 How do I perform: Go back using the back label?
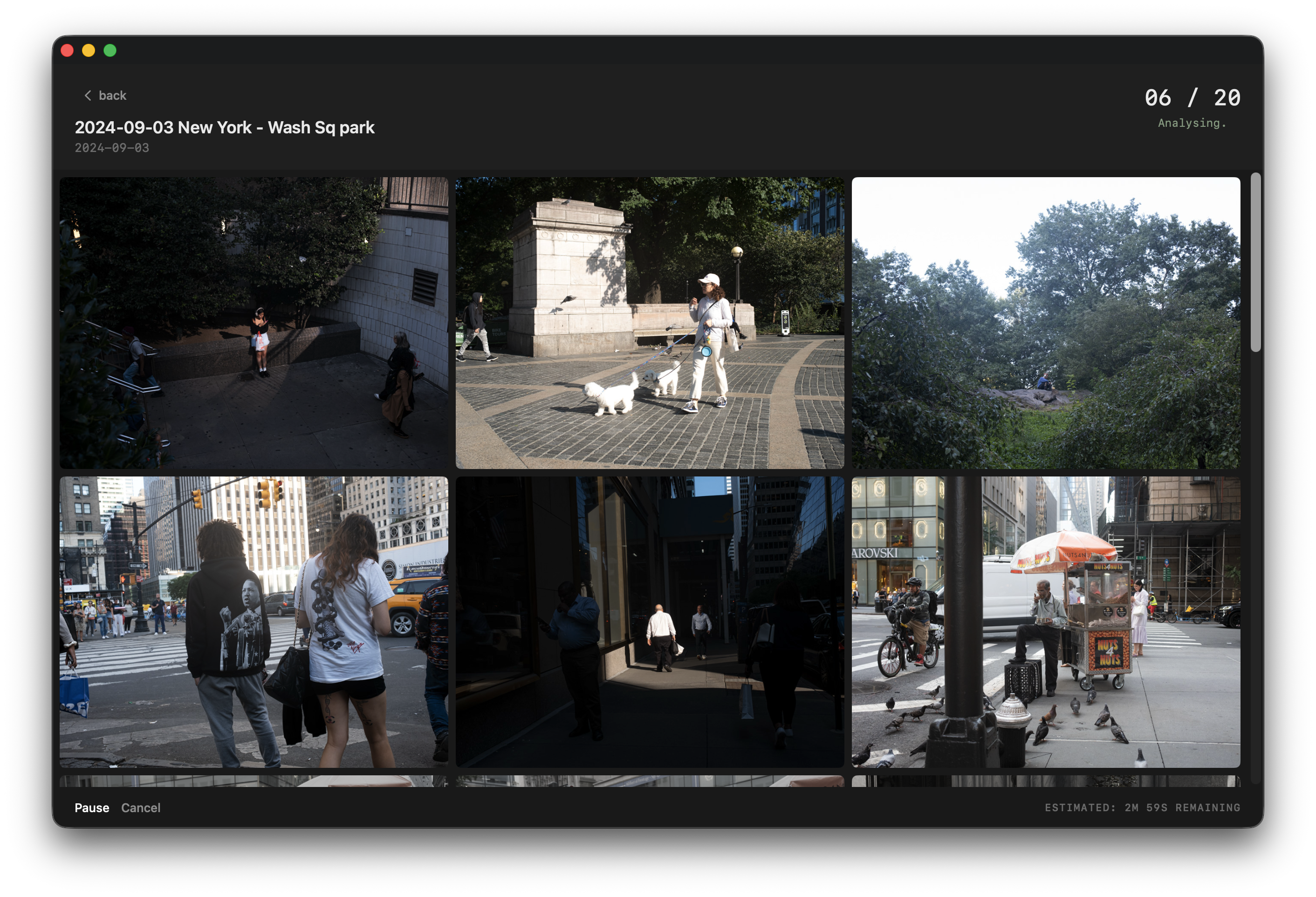112,95
